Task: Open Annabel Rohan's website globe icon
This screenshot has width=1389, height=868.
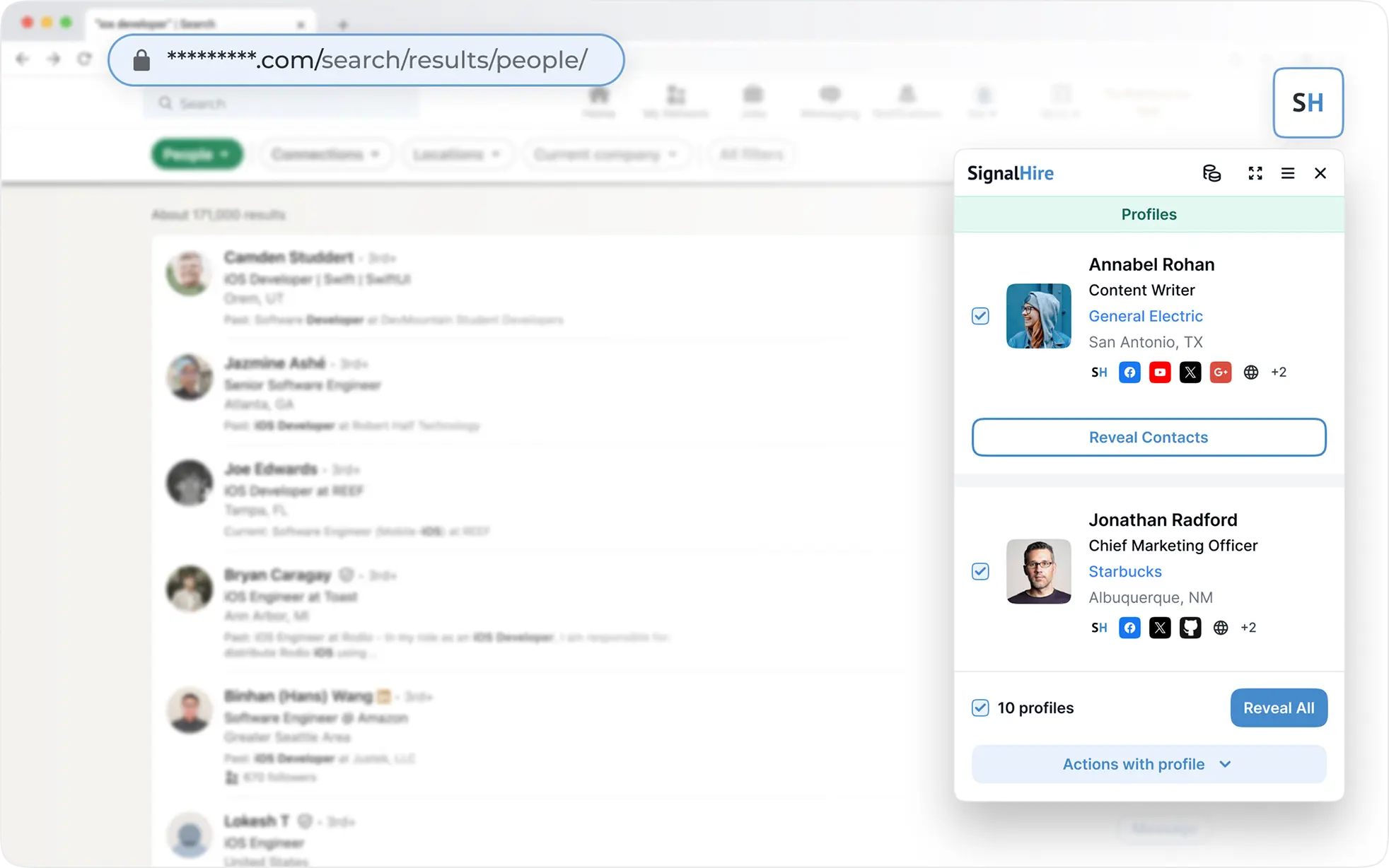Action: pyautogui.click(x=1251, y=373)
